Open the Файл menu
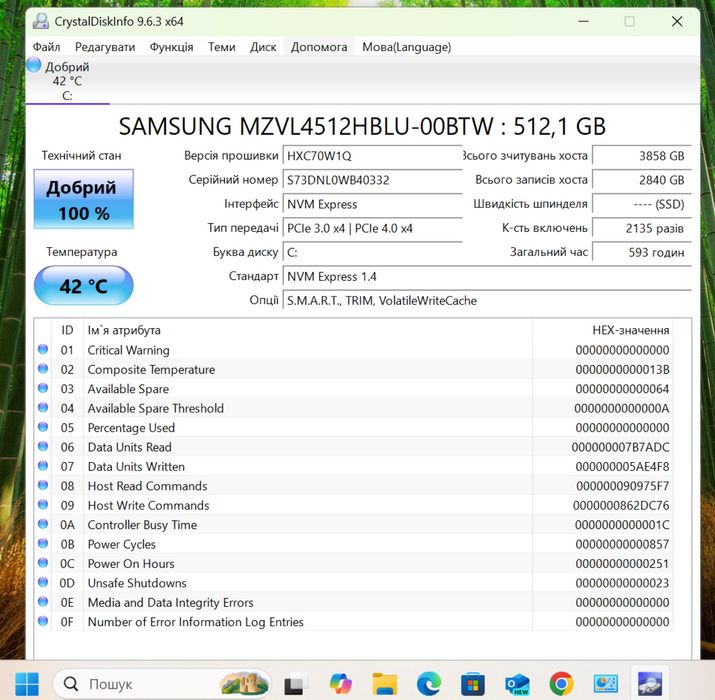The image size is (715, 700). pos(47,47)
